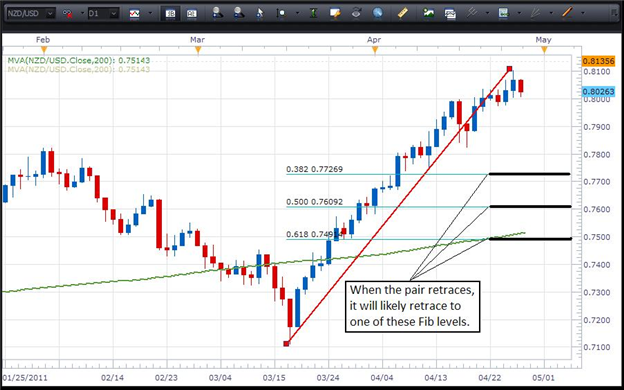Screen dimensions: 624x390
Task: Click the 03/15 date axis label
Action: (274, 377)
